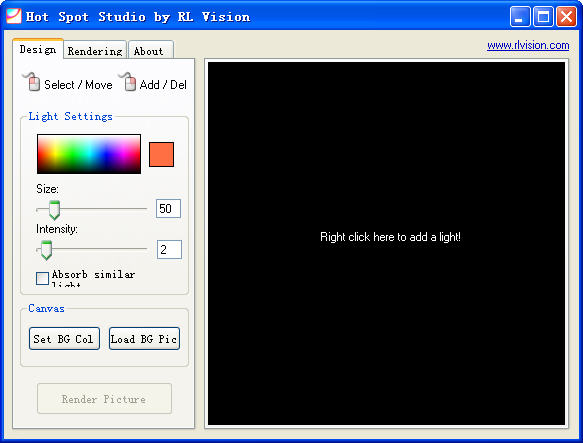Click the Set BG Col button
This screenshot has height=443, width=583.
[x=64, y=338]
